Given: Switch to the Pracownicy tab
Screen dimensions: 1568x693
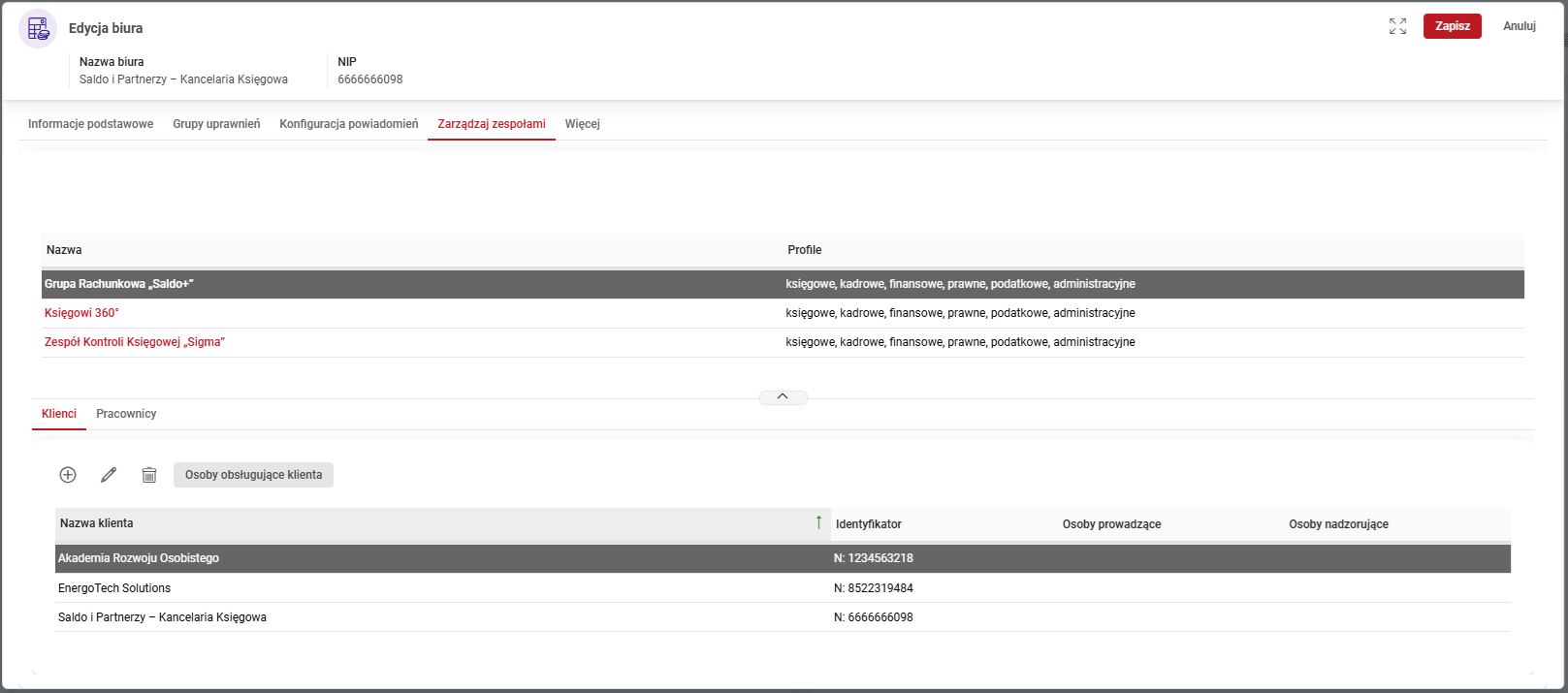Looking at the screenshot, I should [126, 414].
